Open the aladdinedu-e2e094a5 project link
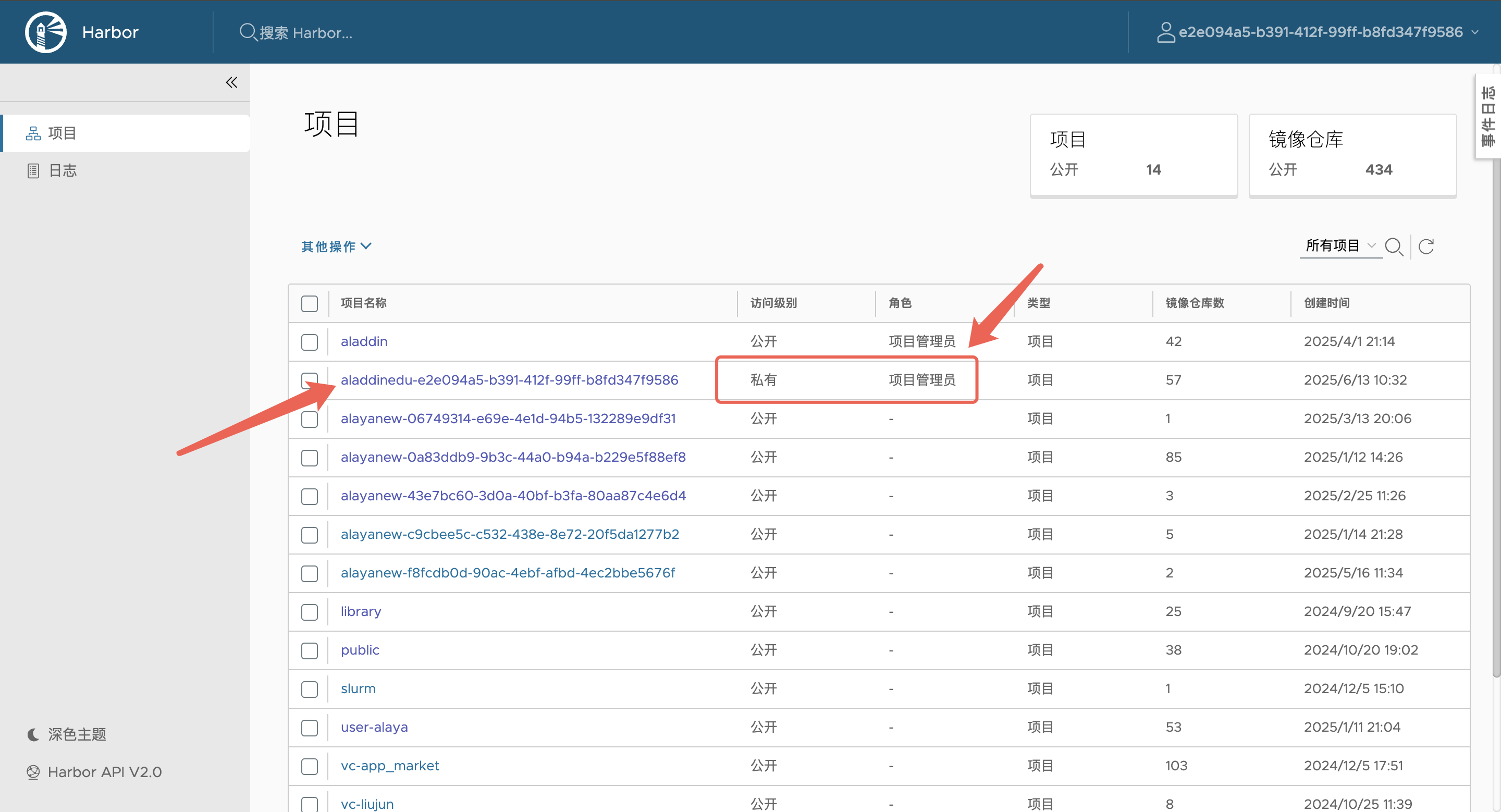 tap(509, 380)
